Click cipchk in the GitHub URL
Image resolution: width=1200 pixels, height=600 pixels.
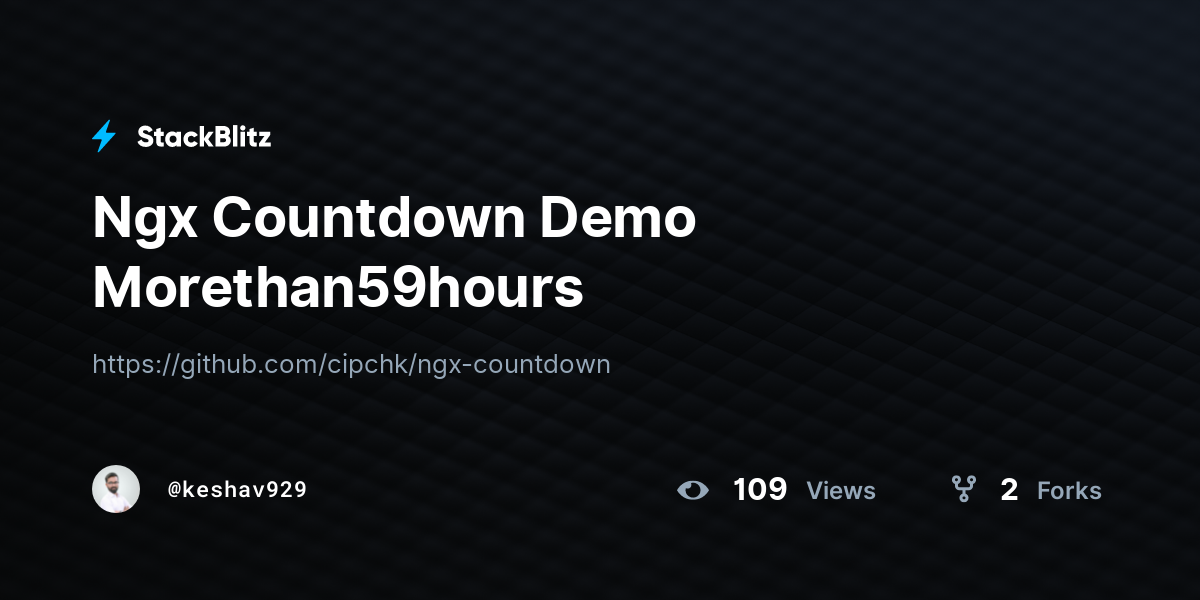click(365, 364)
